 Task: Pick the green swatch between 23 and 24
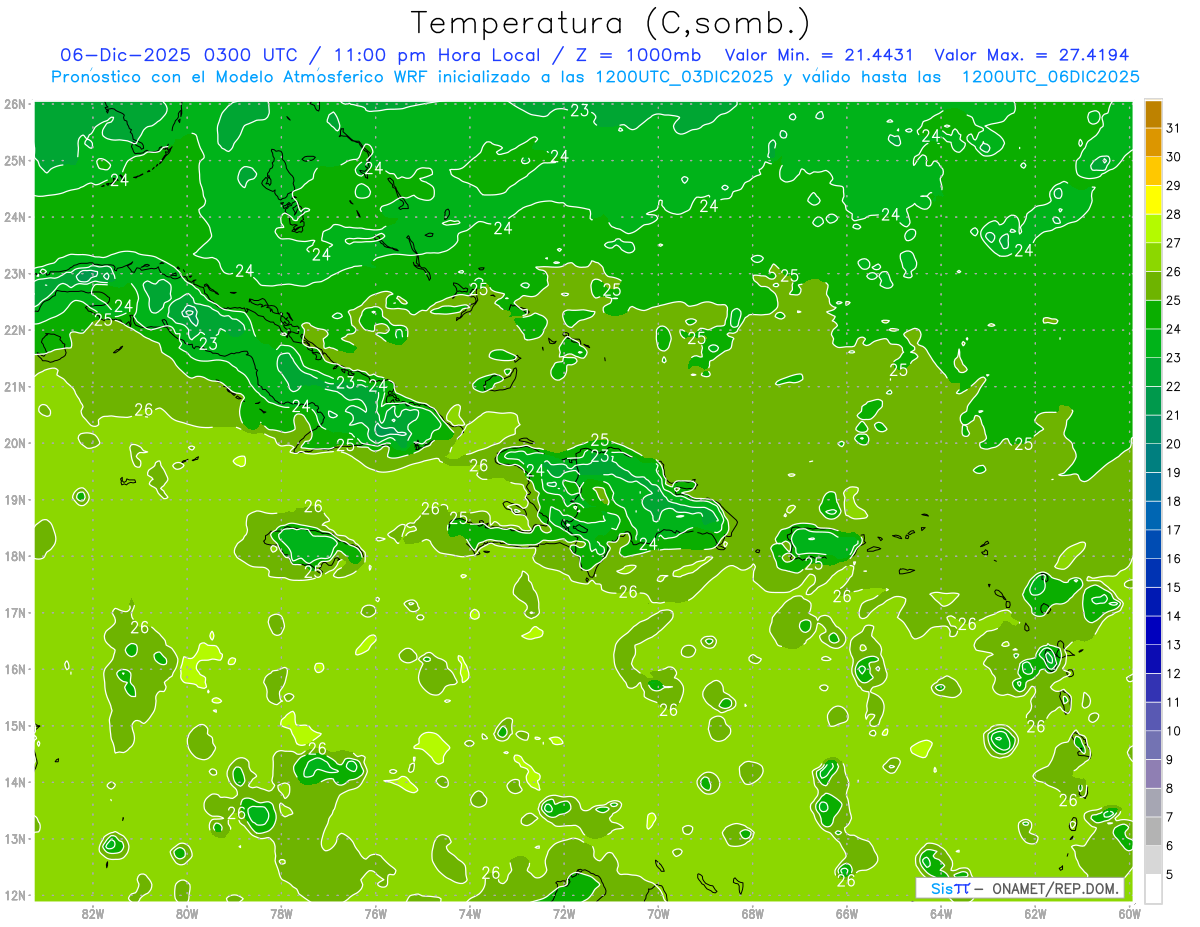[x=1153, y=344]
